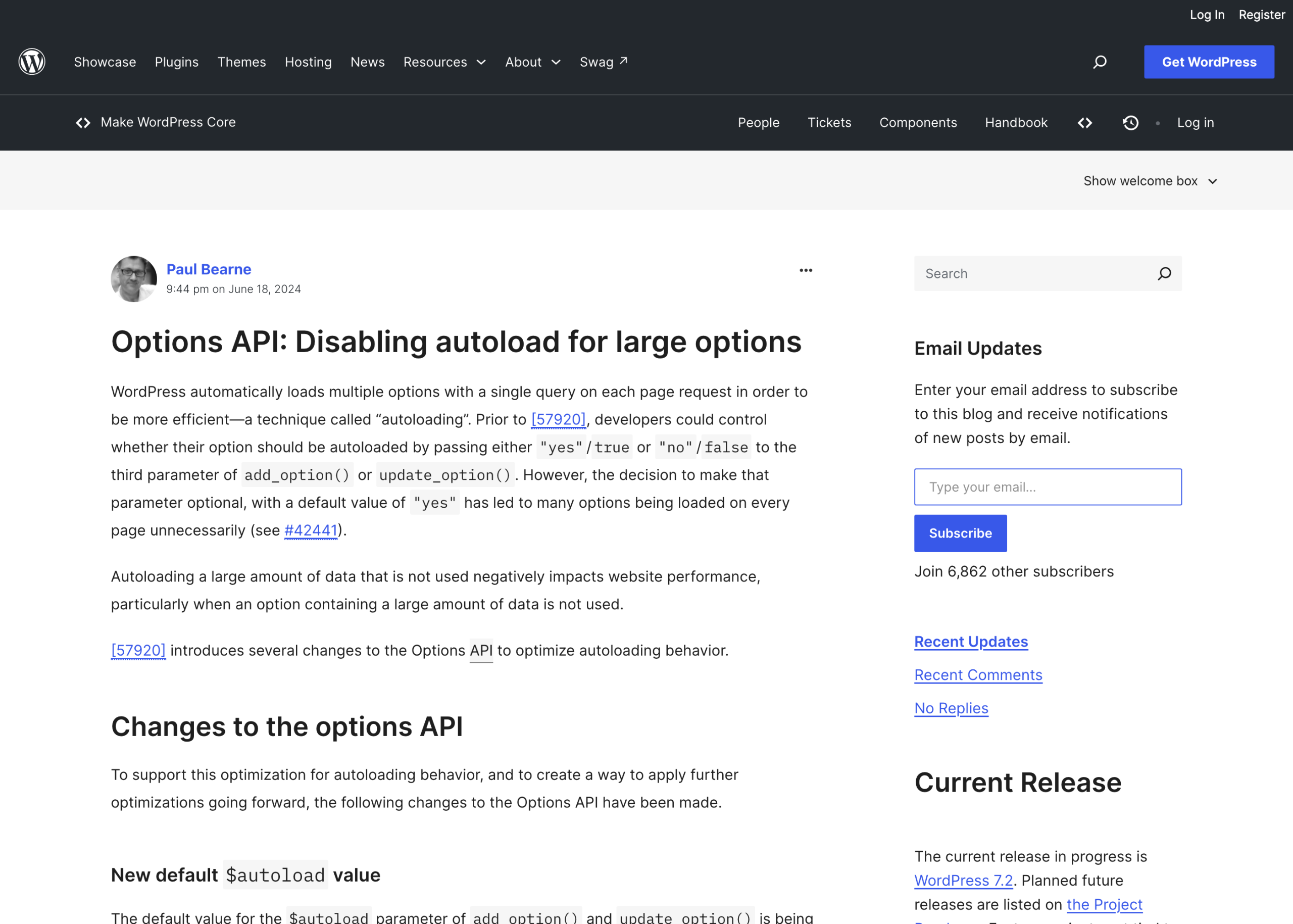This screenshot has height=924, width=1293.
Task: Click the Make WordPress Core code icon
Action: pos(83,122)
